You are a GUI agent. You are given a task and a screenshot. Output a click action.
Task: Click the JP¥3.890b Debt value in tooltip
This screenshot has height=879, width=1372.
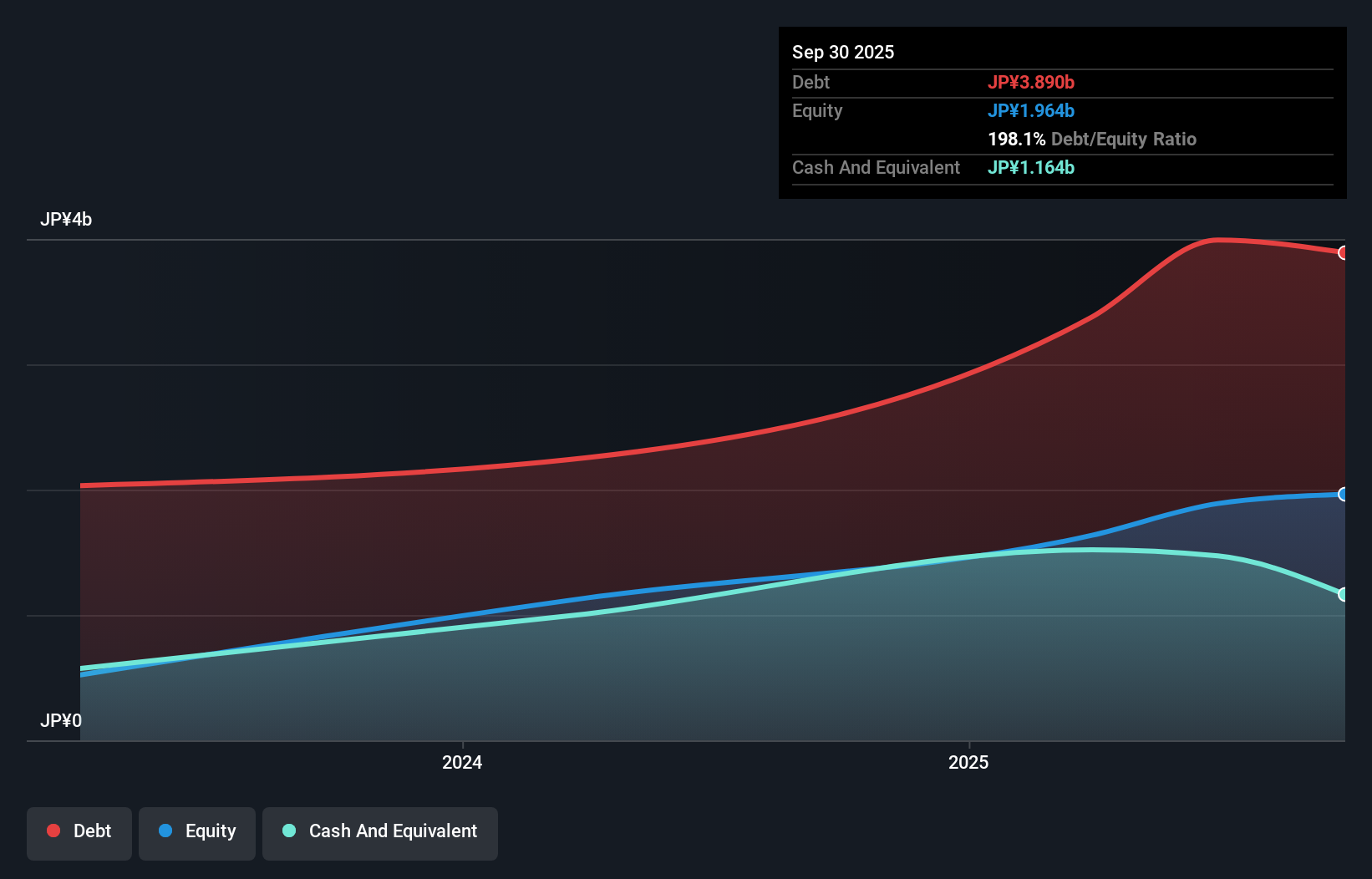click(1032, 82)
